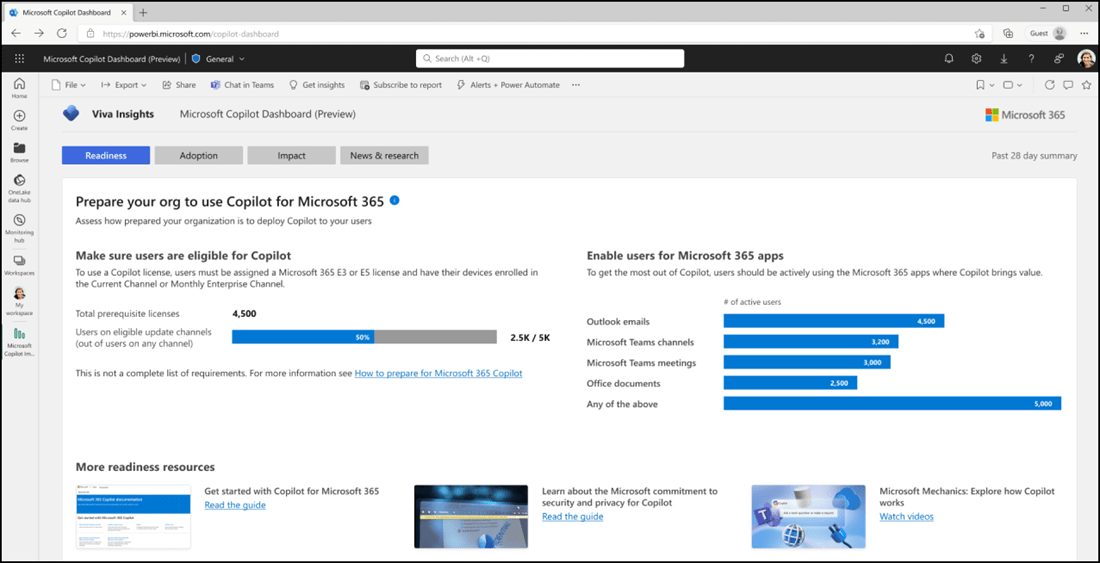Viewport: 1100px width, 563px height.
Task: Open a new browser tab
Action: pos(143,13)
